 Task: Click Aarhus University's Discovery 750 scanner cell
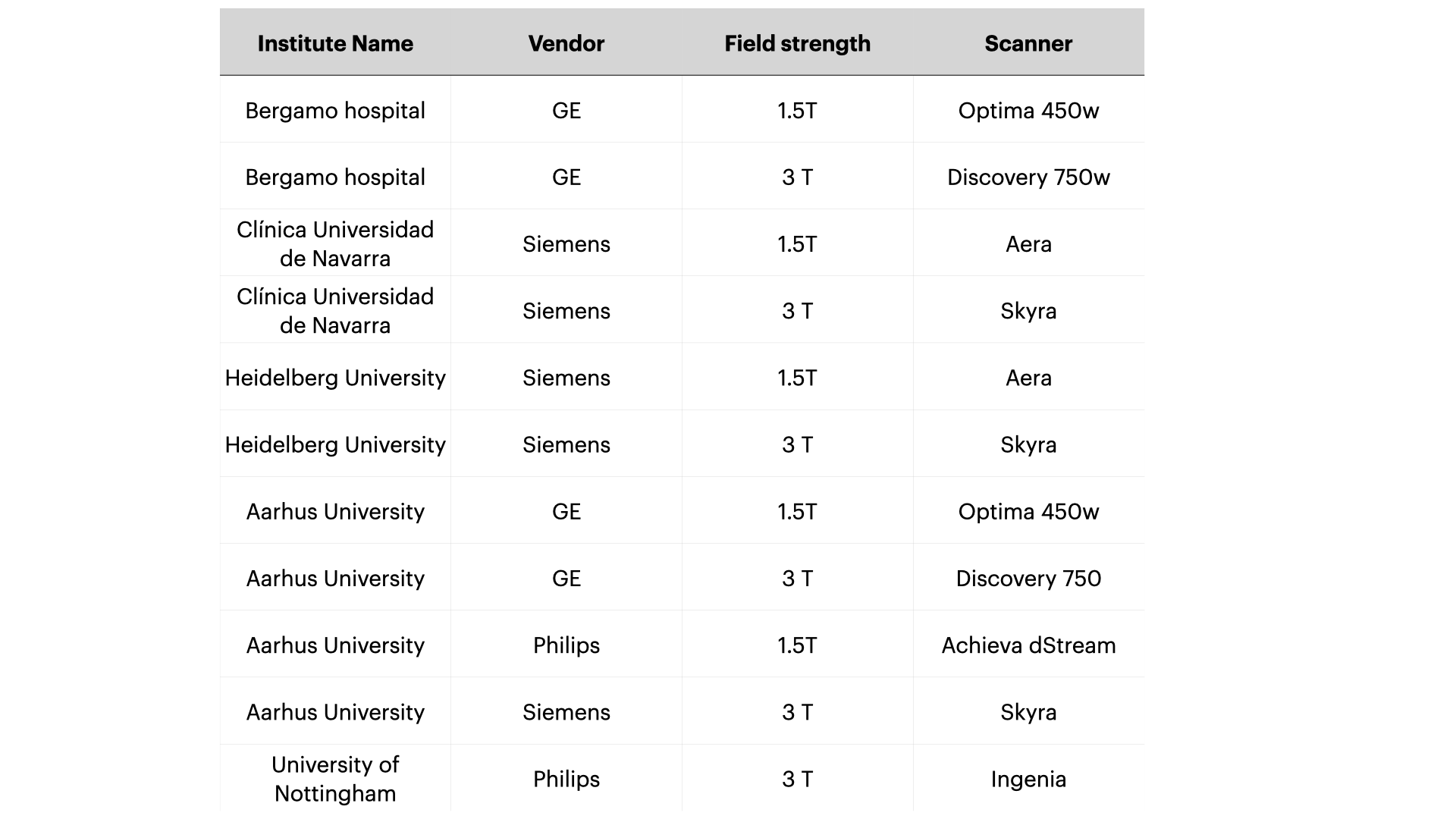click(x=1028, y=579)
